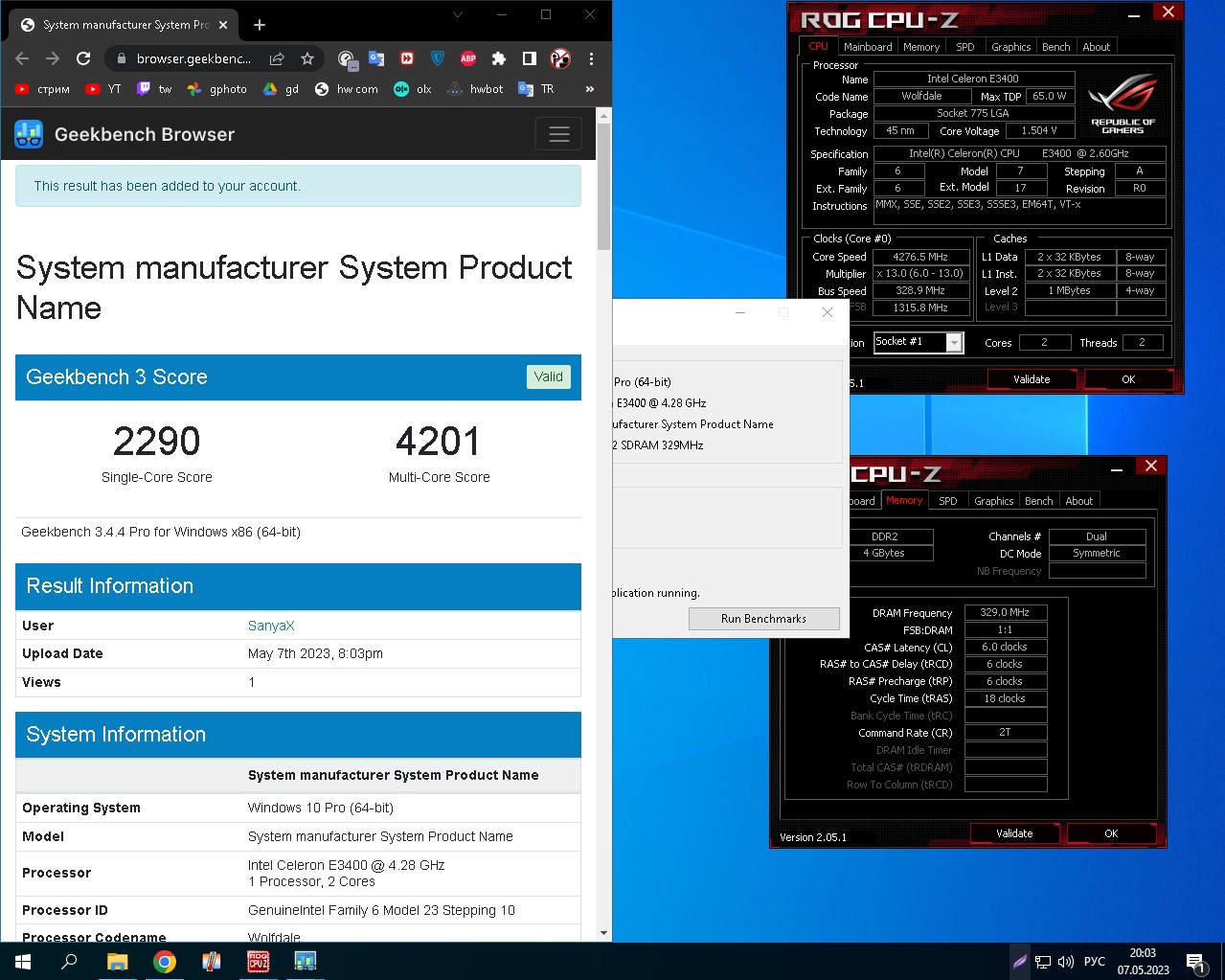Click Validate in the top CPU-Z window
The width and height of the screenshot is (1225, 980).
pos(1032,379)
